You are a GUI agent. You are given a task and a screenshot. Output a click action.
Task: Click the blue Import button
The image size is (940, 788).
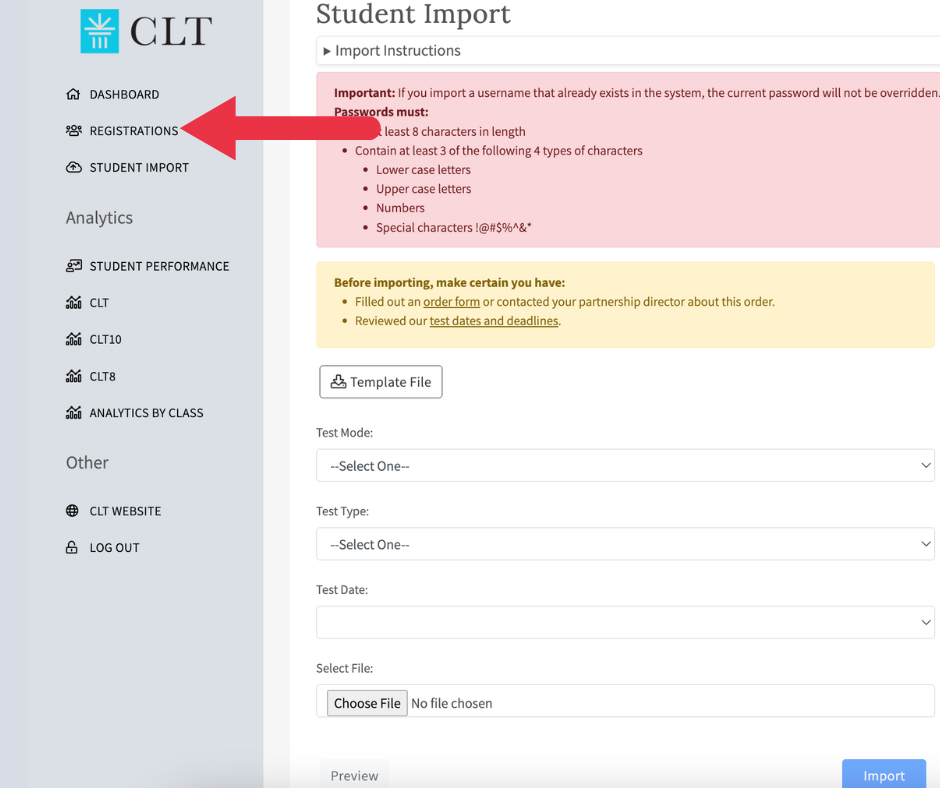coord(883,775)
